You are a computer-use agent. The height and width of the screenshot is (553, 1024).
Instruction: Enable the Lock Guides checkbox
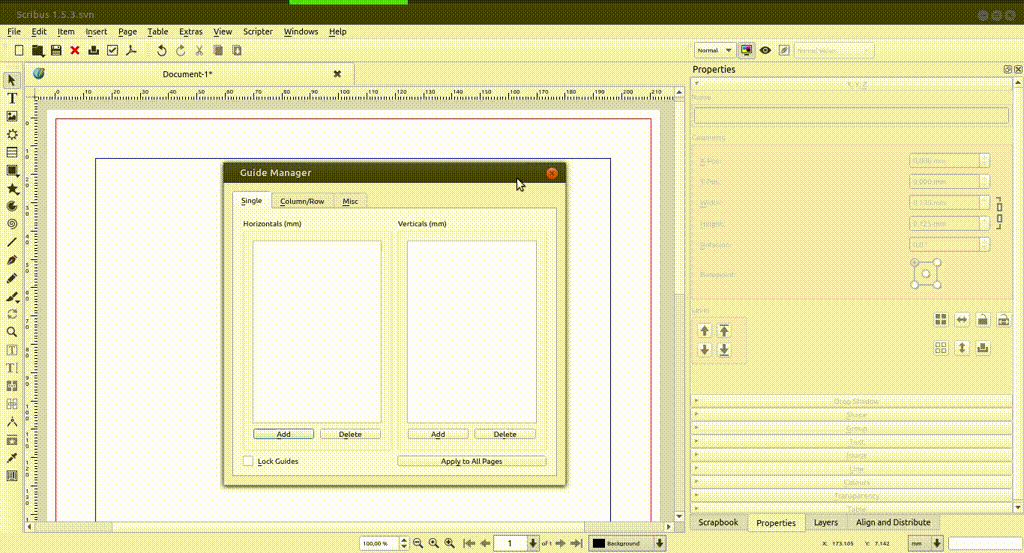click(249, 461)
